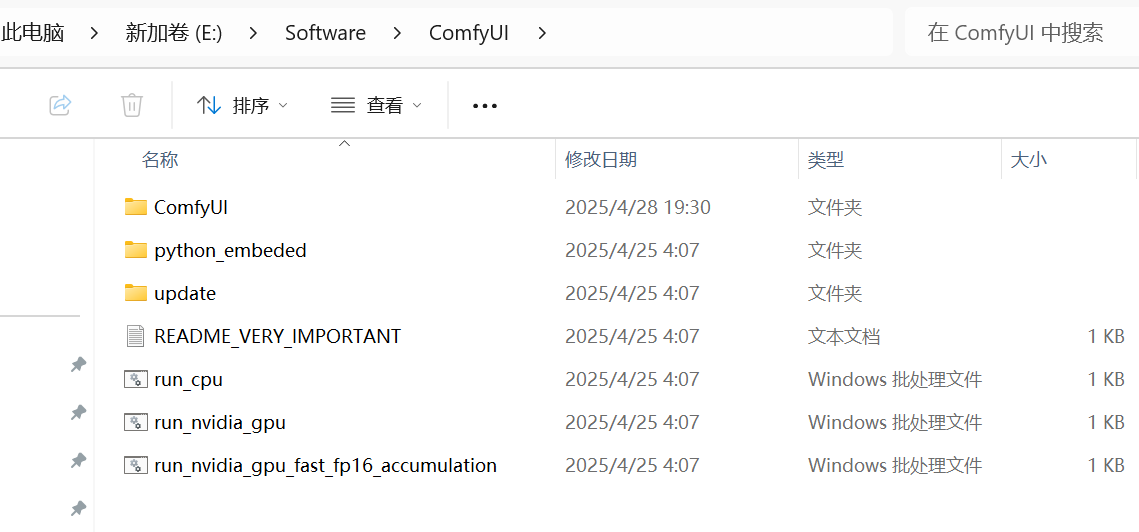Click the 在 ComfyUI 中搜索 search box
This screenshot has width=1139, height=532.
point(1021,33)
